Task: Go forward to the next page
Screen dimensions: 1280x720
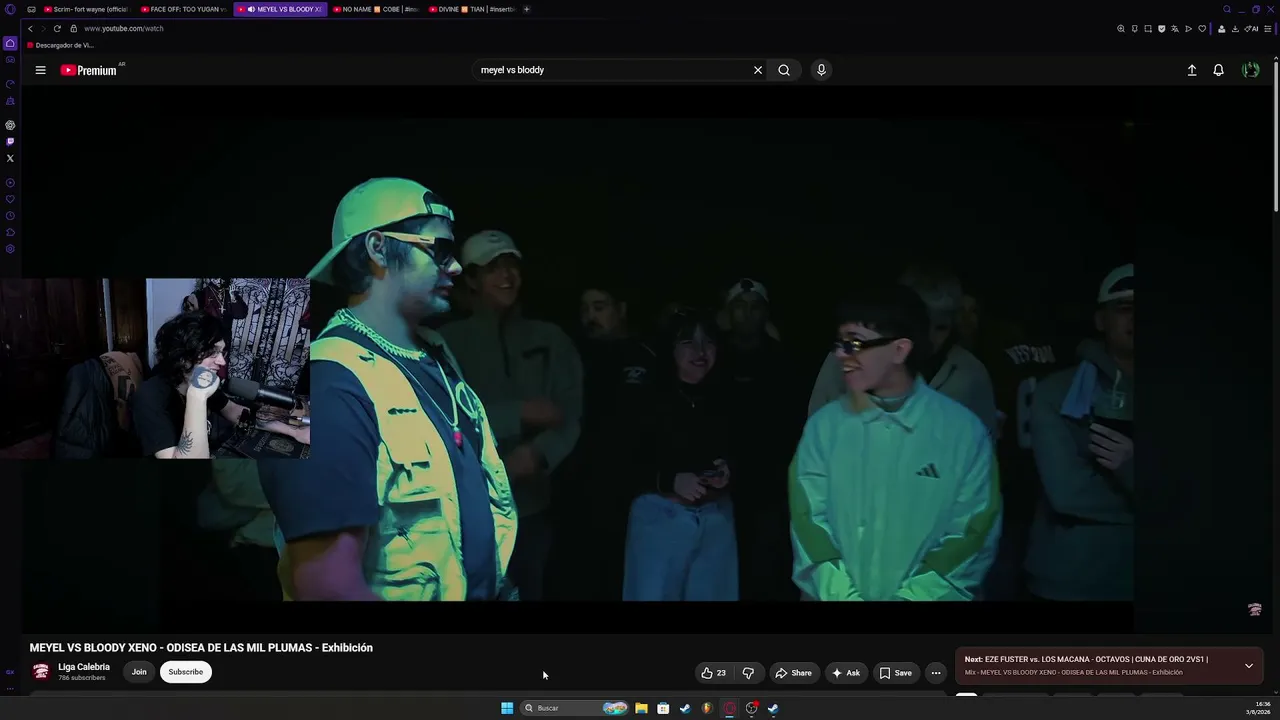Action: 43,29
